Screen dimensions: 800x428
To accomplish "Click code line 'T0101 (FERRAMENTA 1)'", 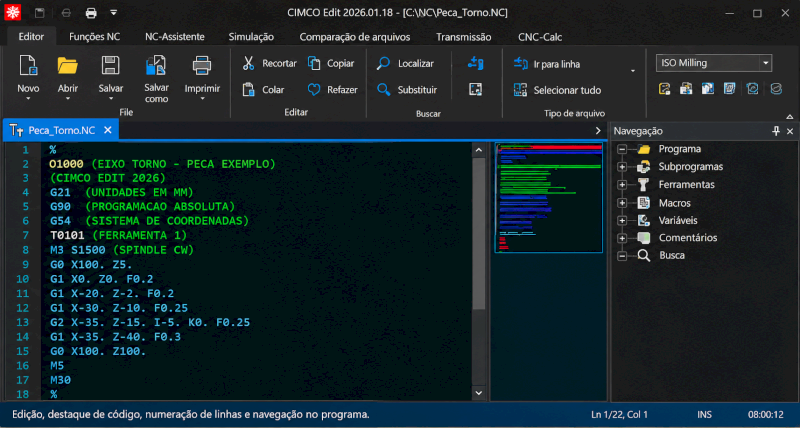I will (118, 236).
